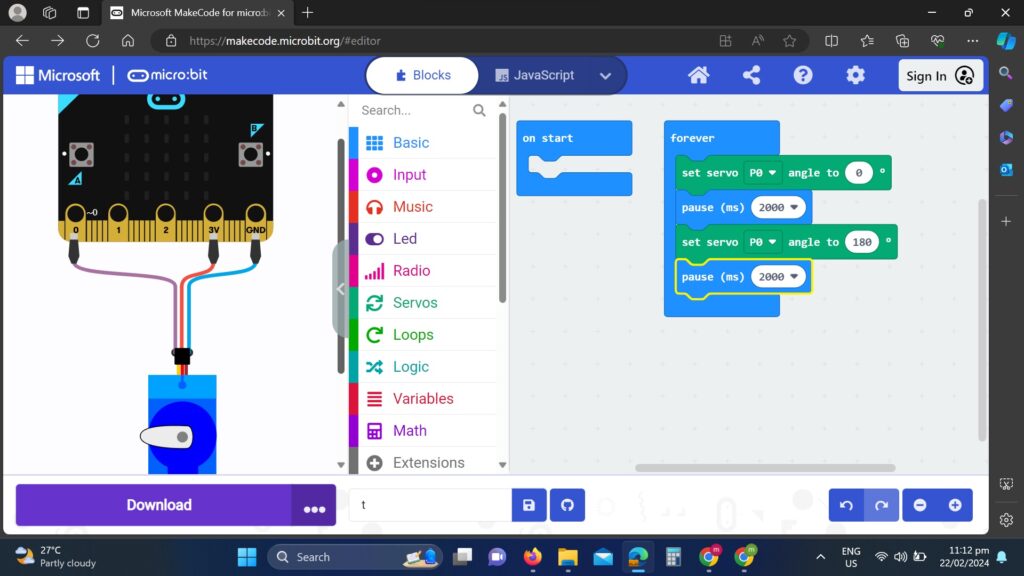This screenshot has width=1024, height=576.
Task: Zoom out the workspace with minus icon
Action: pos(920,505)
